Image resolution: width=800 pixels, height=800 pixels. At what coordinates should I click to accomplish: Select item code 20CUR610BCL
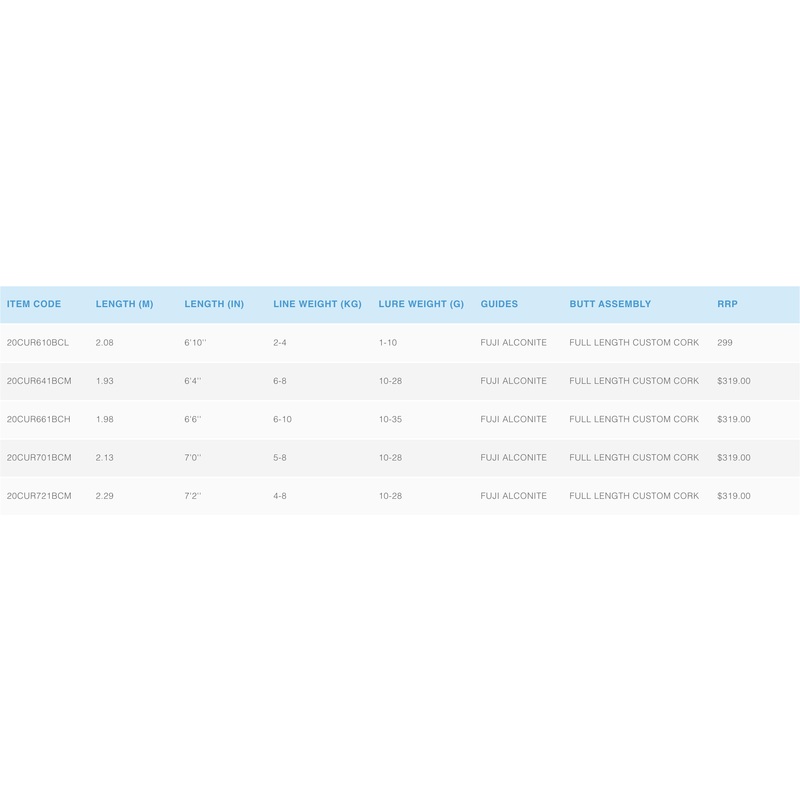[38, 343]
